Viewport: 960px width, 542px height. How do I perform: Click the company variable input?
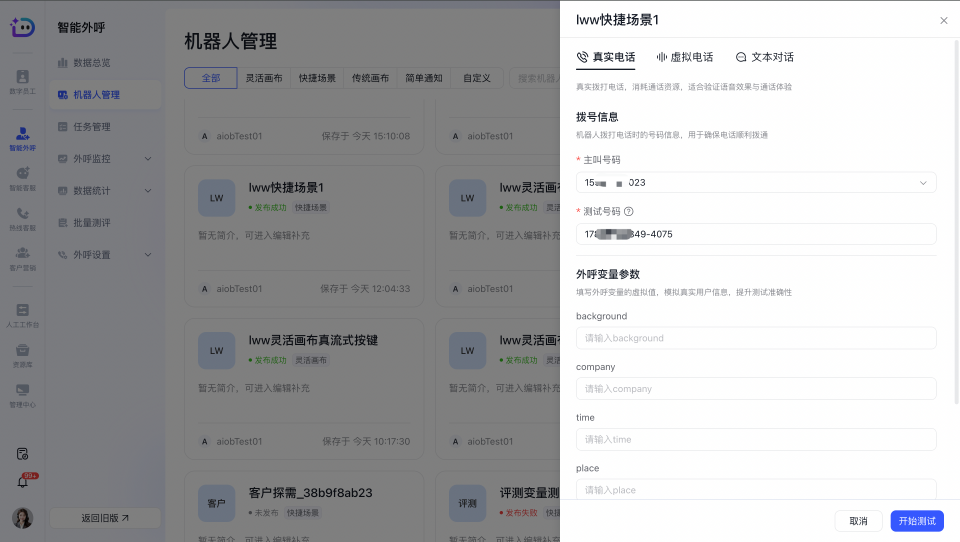click(756, 389)
